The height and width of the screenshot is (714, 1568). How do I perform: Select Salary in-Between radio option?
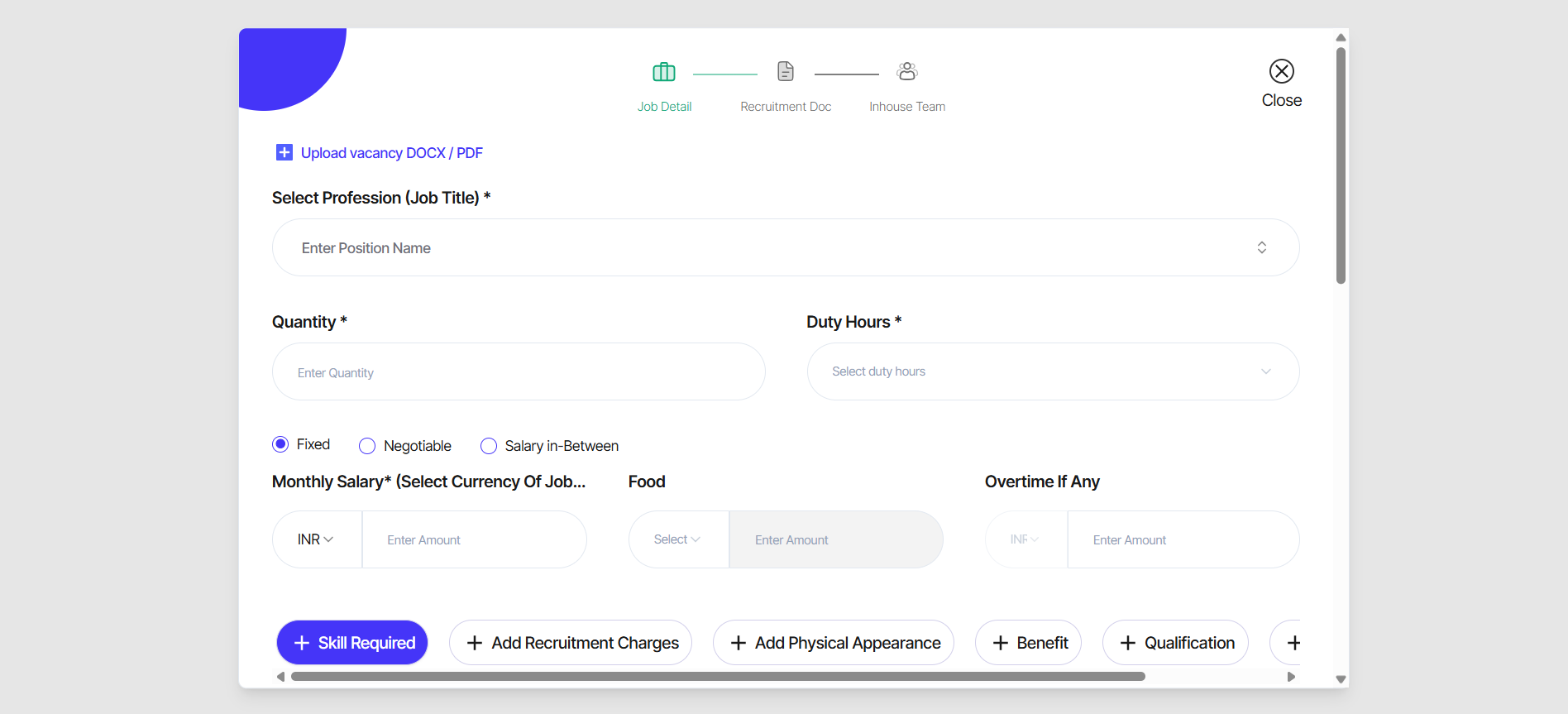tap(489, 446)
